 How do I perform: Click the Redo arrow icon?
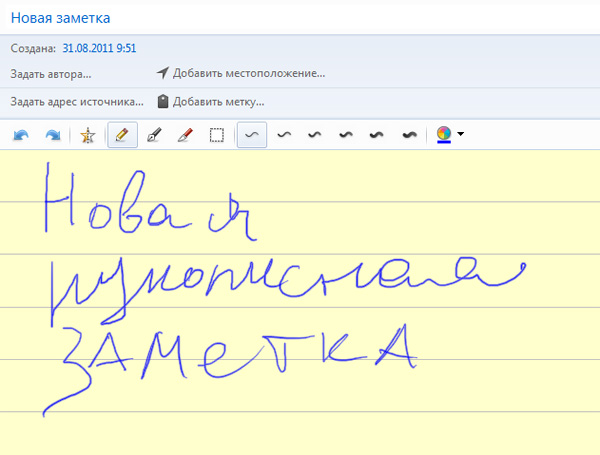[53, 135]
